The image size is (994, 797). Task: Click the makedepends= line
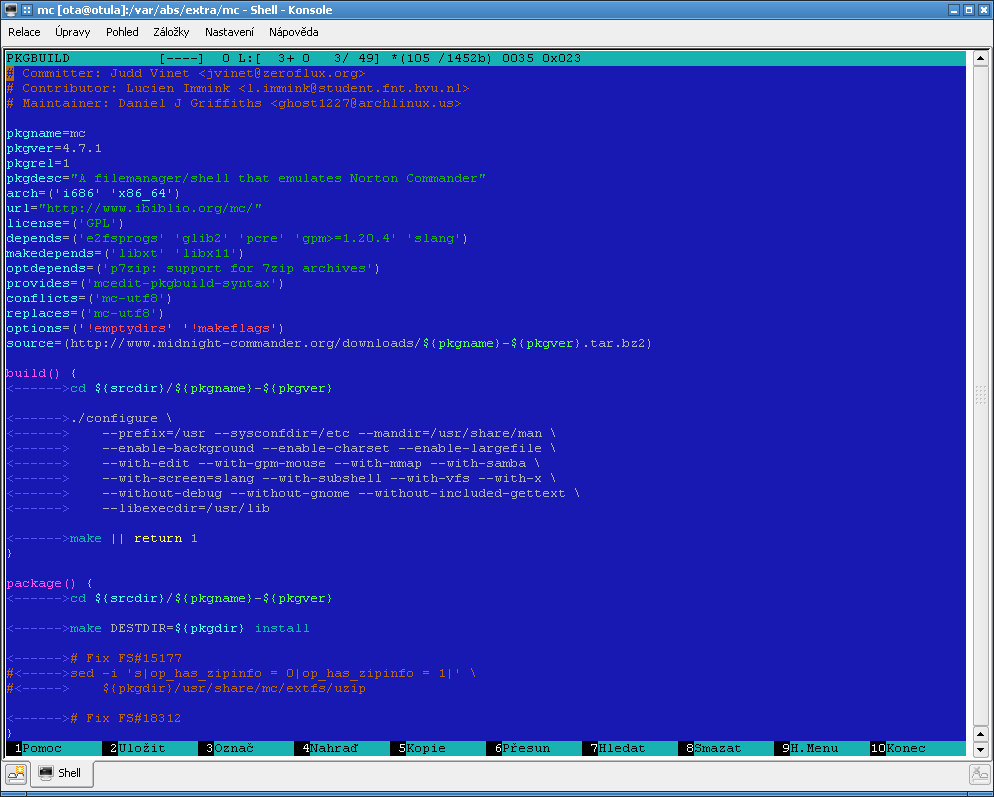pyautogui.click(x=125, y=253)
